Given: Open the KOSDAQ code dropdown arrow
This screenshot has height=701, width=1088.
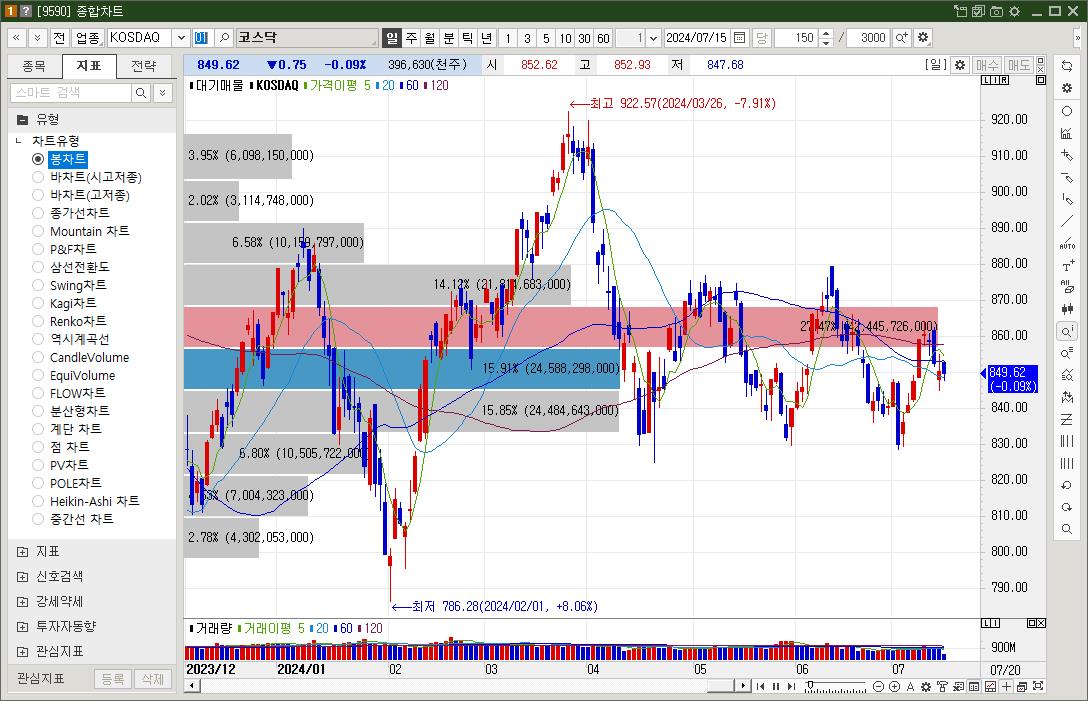Looking at the screenshot, I should 181,37.
